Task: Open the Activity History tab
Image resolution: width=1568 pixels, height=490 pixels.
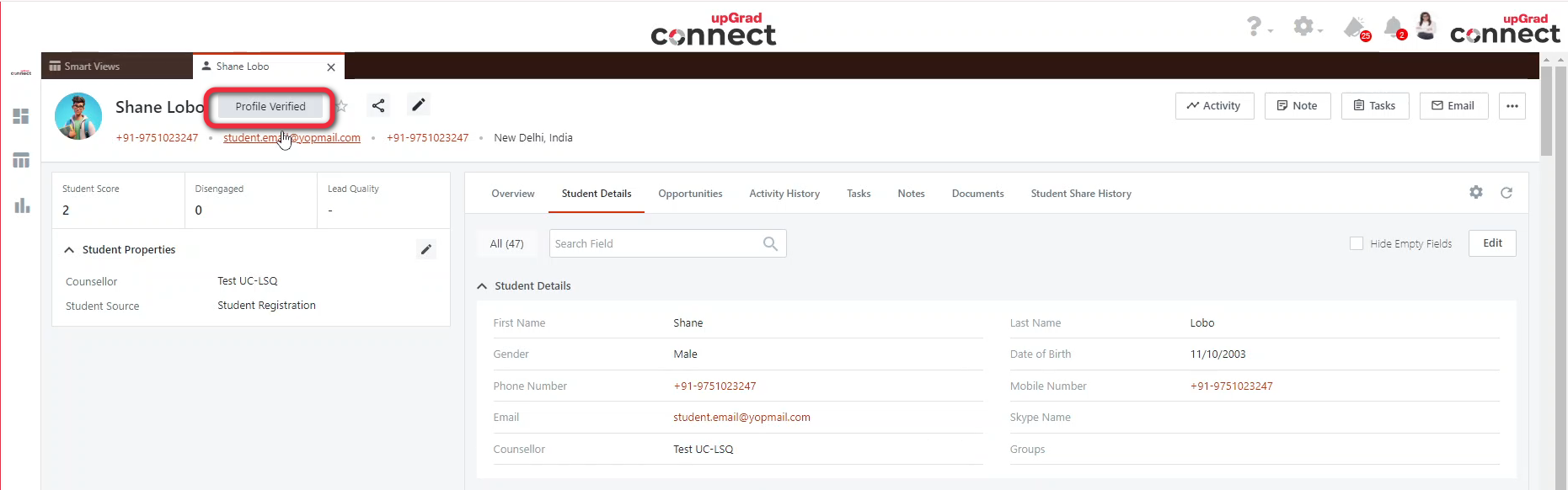Action: tap(784, 194)
